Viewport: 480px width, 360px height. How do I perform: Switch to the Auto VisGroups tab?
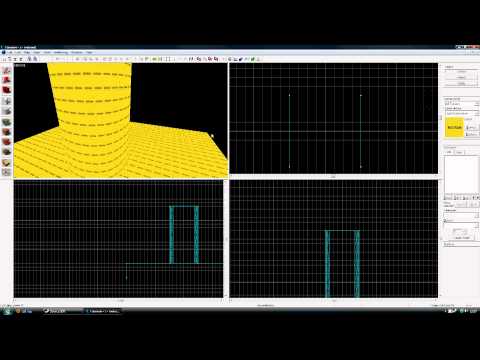point(460,152)
